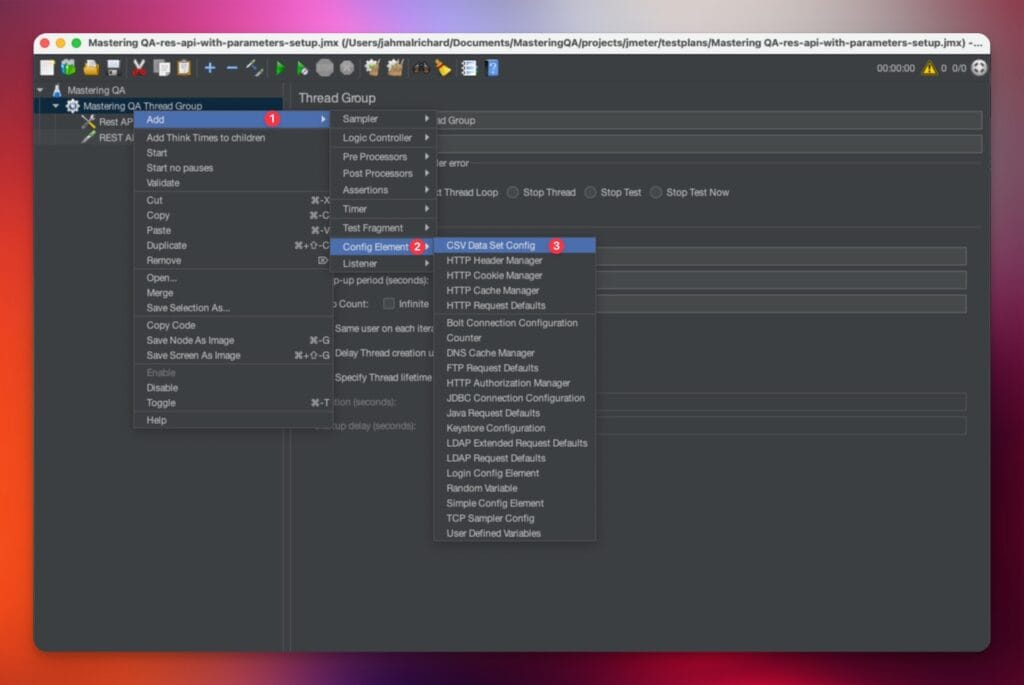Select JDBC Connection Configuration
Viewport: 1024px width, 685px height.
point(515,398)
